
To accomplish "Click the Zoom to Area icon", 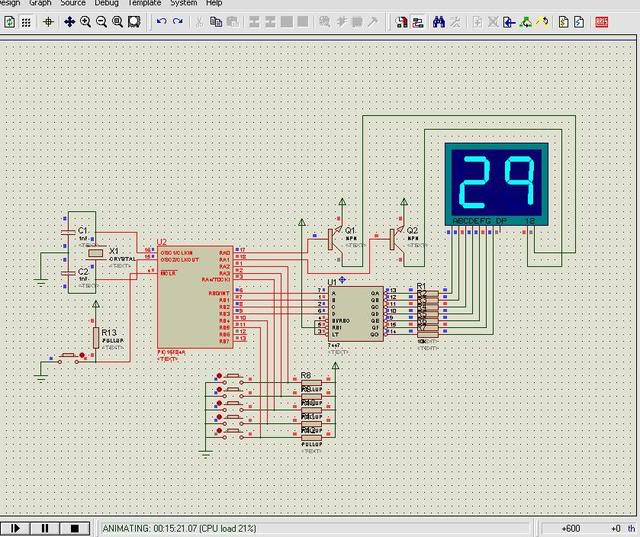I will click(x=133, y=21).
